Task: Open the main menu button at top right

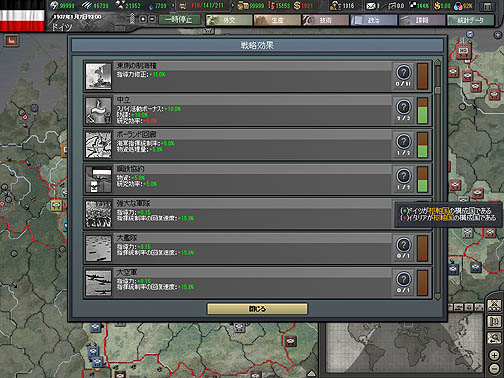Action: click(x=487, y=6)
